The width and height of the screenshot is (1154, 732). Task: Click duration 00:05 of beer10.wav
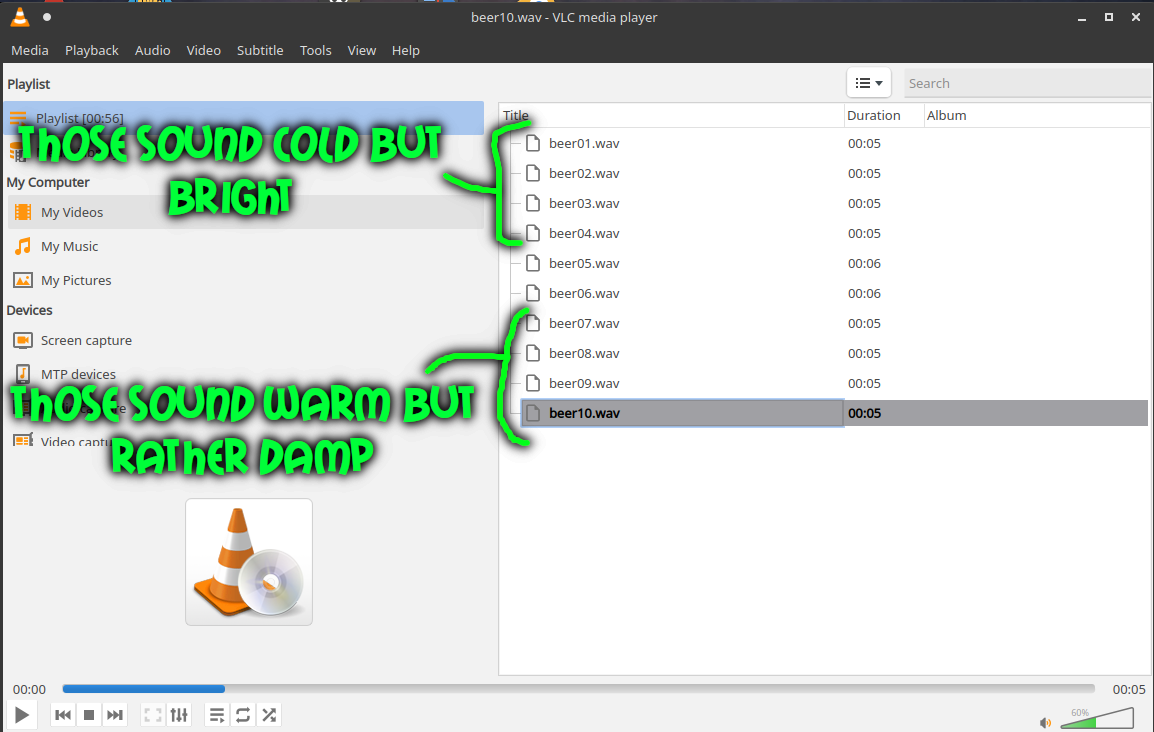864,413
